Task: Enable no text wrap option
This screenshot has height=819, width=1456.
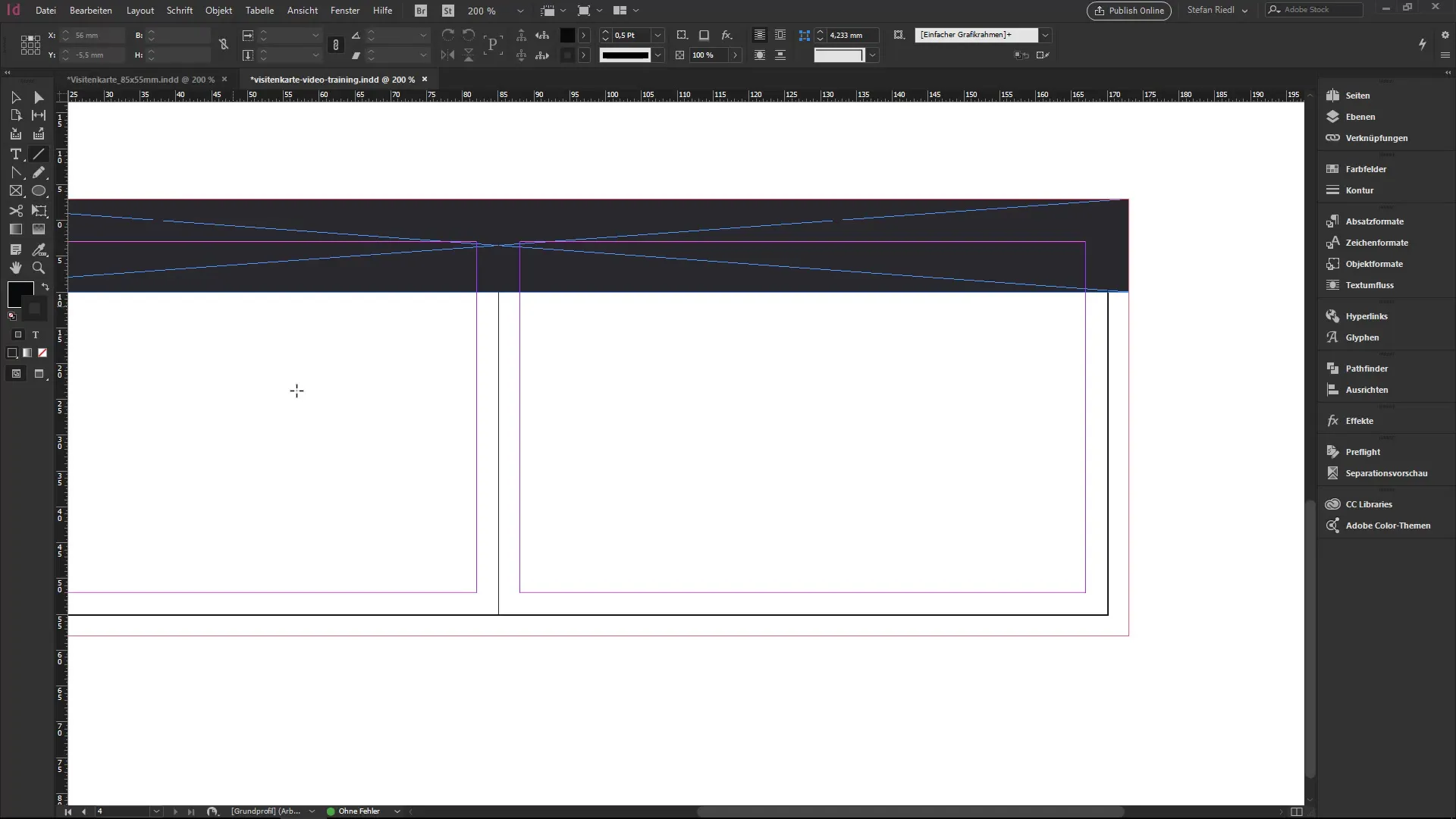Action: tap(759, 35)
